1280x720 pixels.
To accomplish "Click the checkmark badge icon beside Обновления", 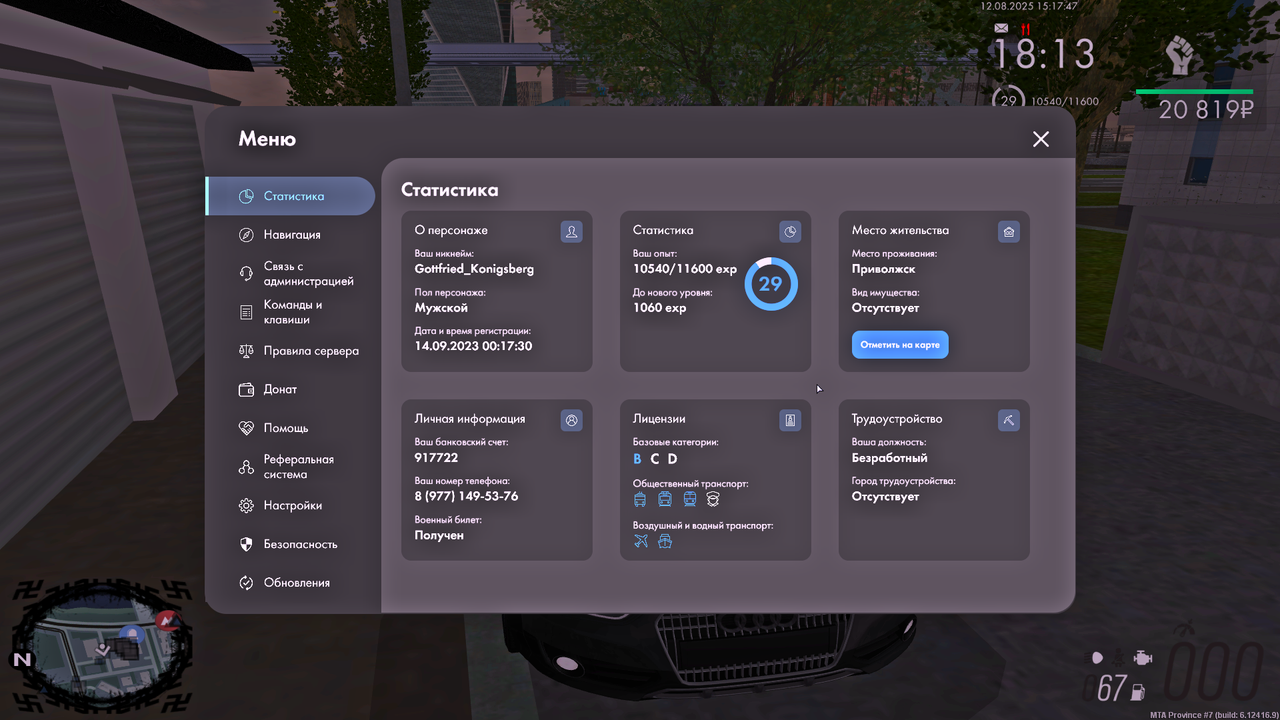I will pos(246,583).
